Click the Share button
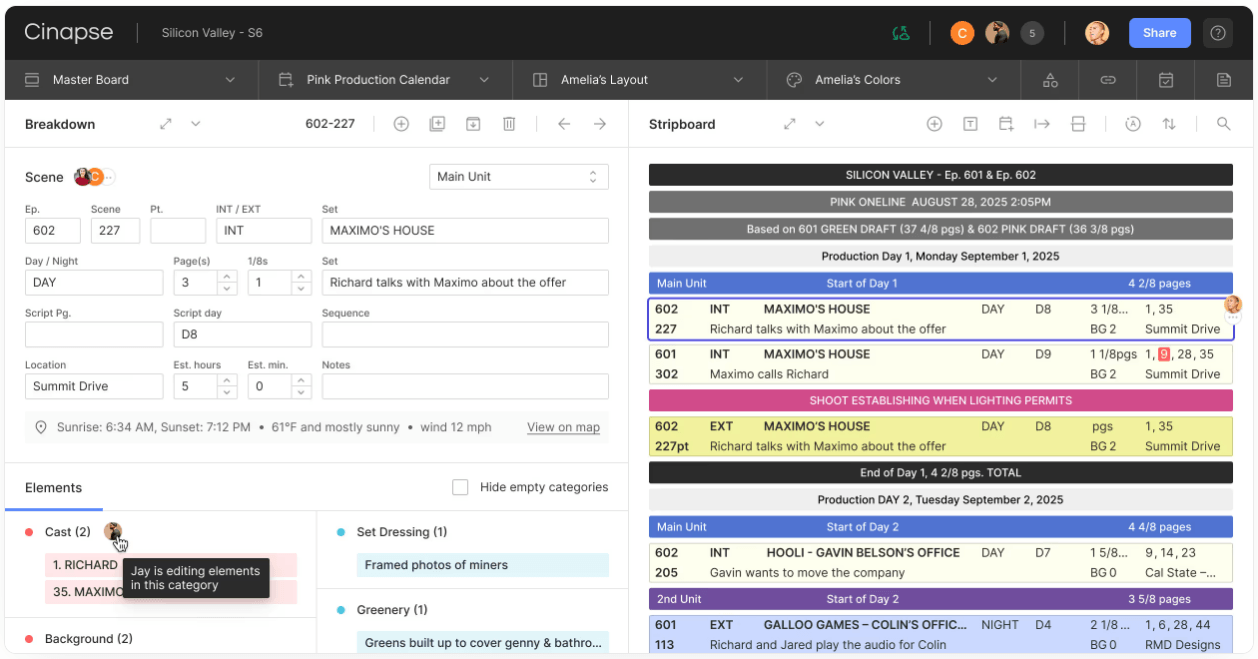 tap(1160, 33)
